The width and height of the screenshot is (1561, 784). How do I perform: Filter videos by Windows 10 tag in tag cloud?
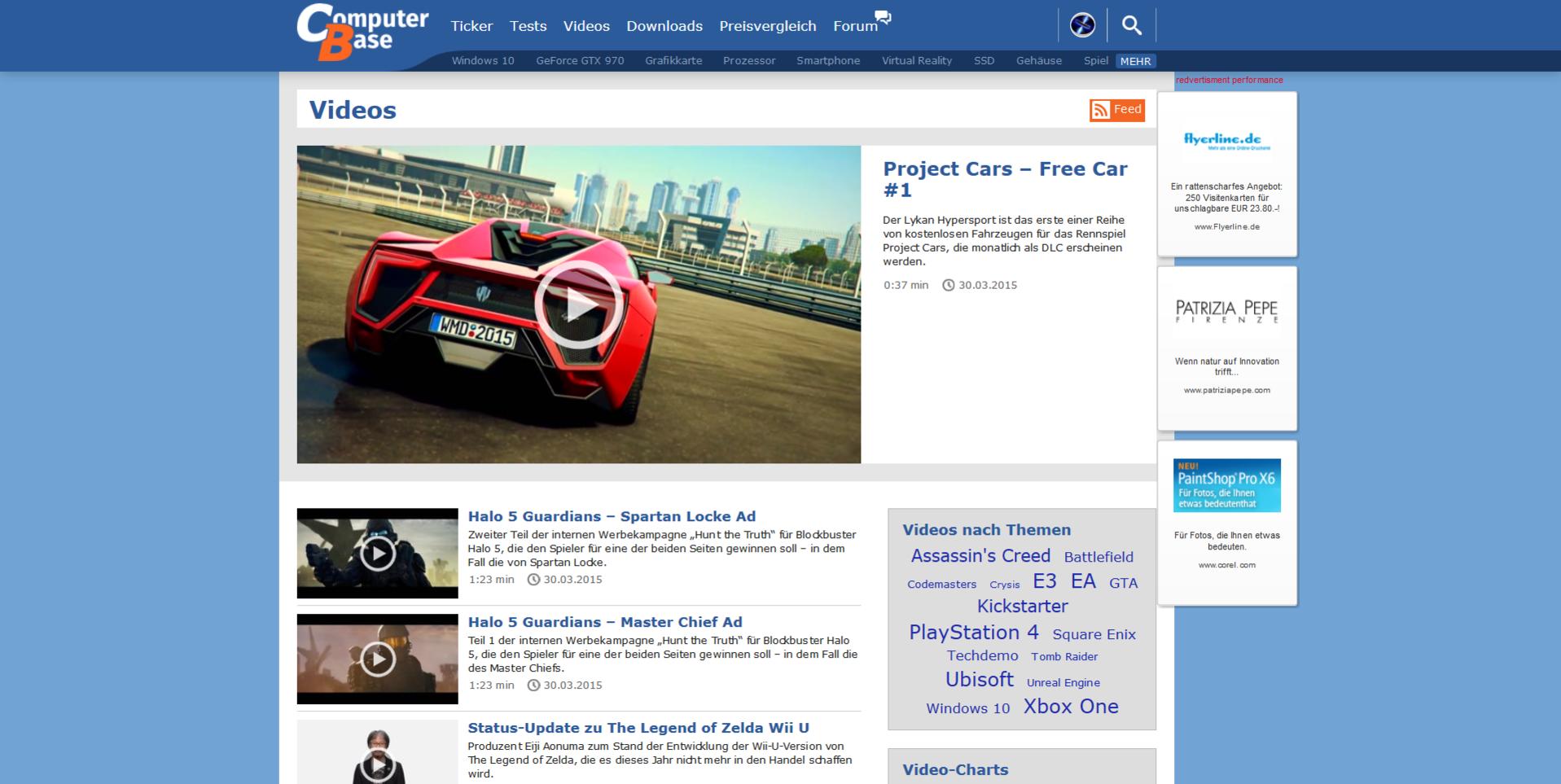coord(967,708)
